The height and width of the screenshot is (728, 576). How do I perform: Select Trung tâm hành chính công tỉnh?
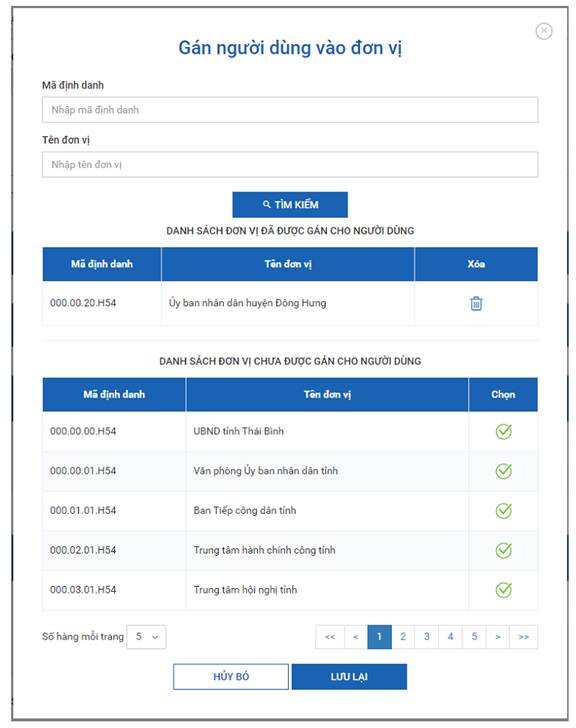coord(503,550)
